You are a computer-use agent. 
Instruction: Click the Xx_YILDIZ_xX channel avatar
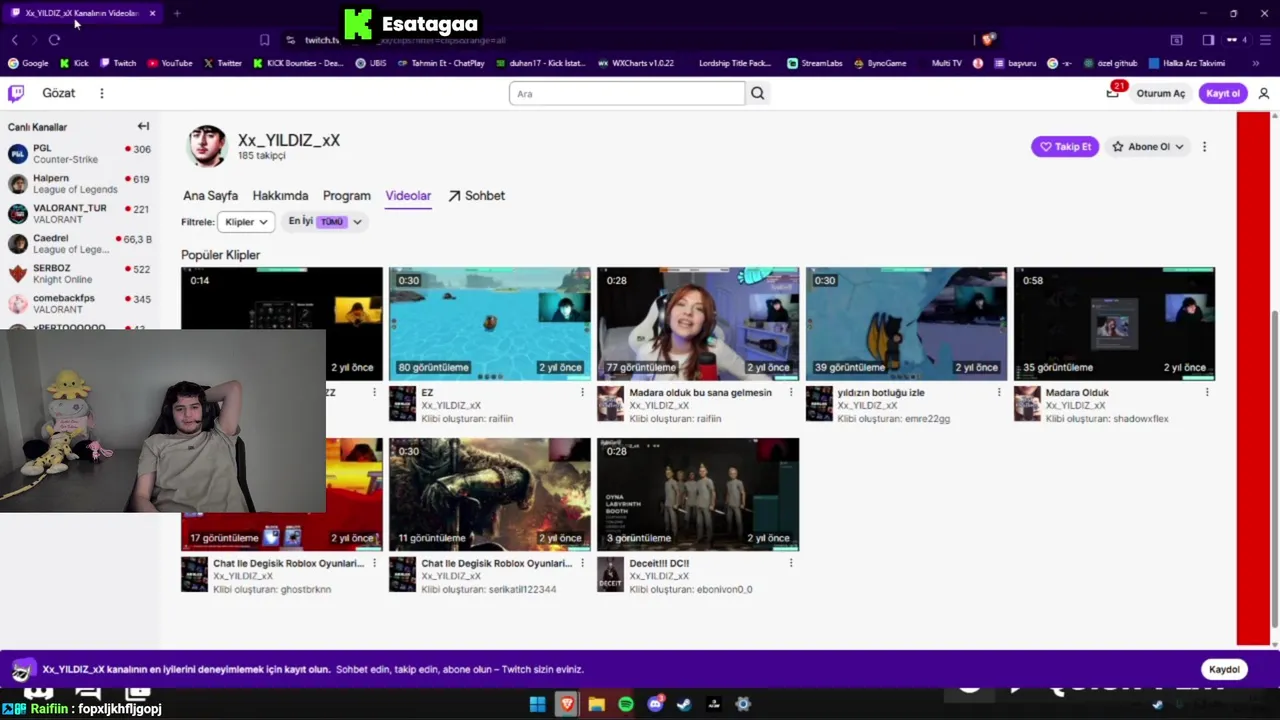pos(207,146)
